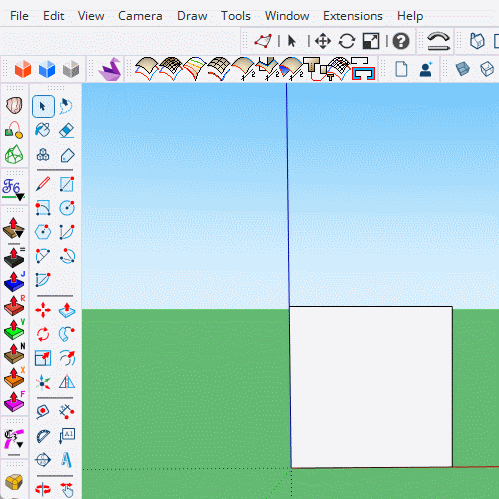Click the white square face in viewport
Viewport: 499px width, 499px height.
tap(371, 387)
